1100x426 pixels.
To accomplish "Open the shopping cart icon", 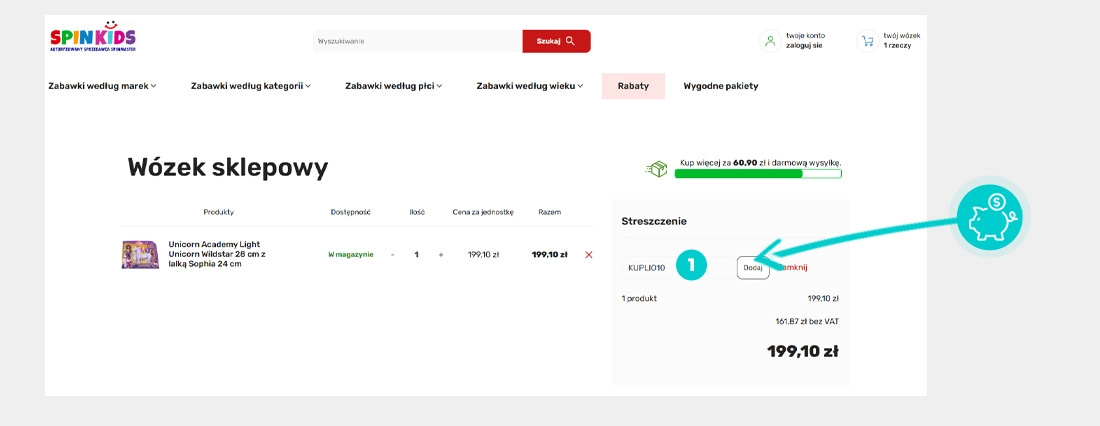I will pyautogui.click(x=867, y=41).
